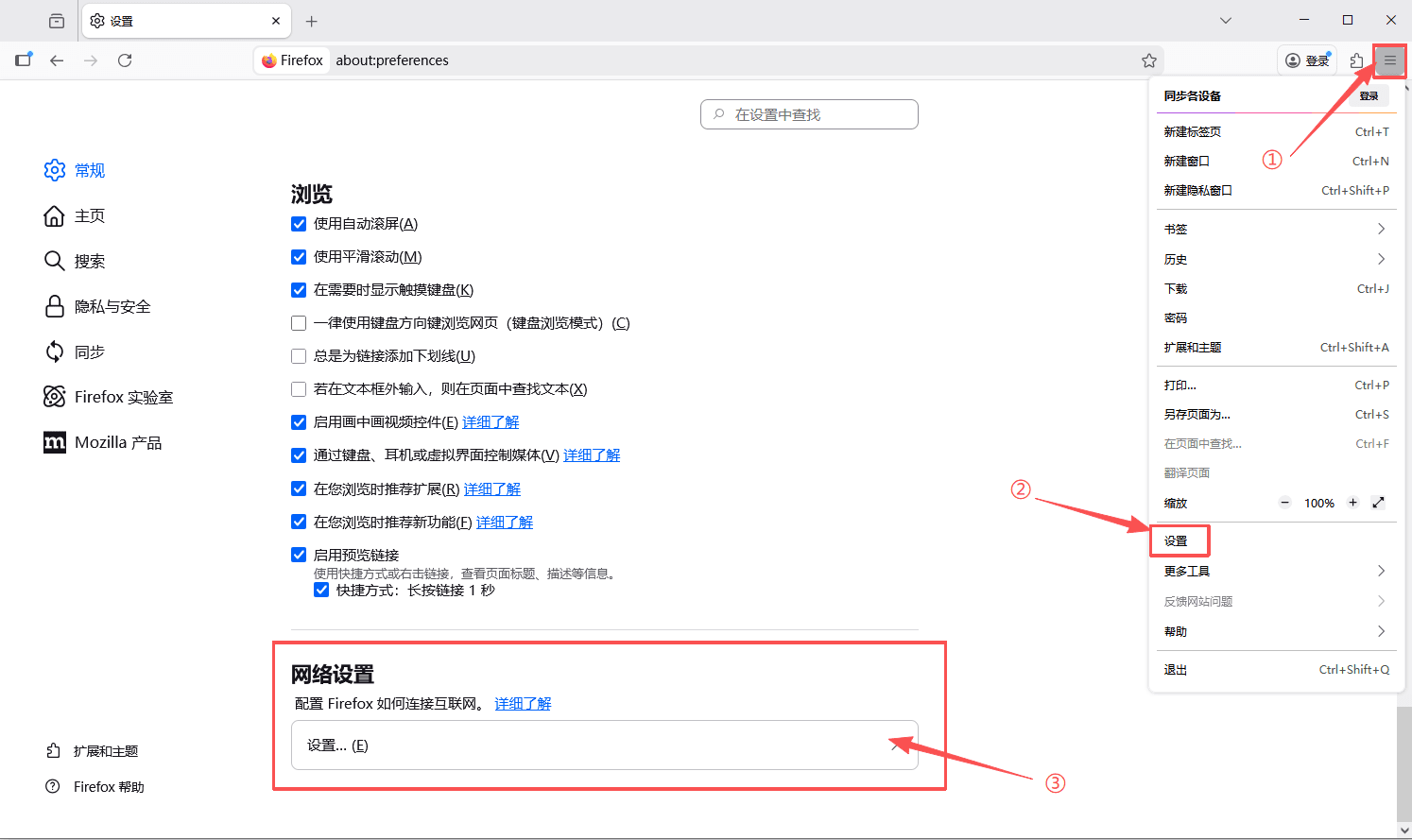This screenshot has height=840, width=1412.
Task: Toggle 在您浏览时推荐新功能 checkbox
Action: (299, 523)
